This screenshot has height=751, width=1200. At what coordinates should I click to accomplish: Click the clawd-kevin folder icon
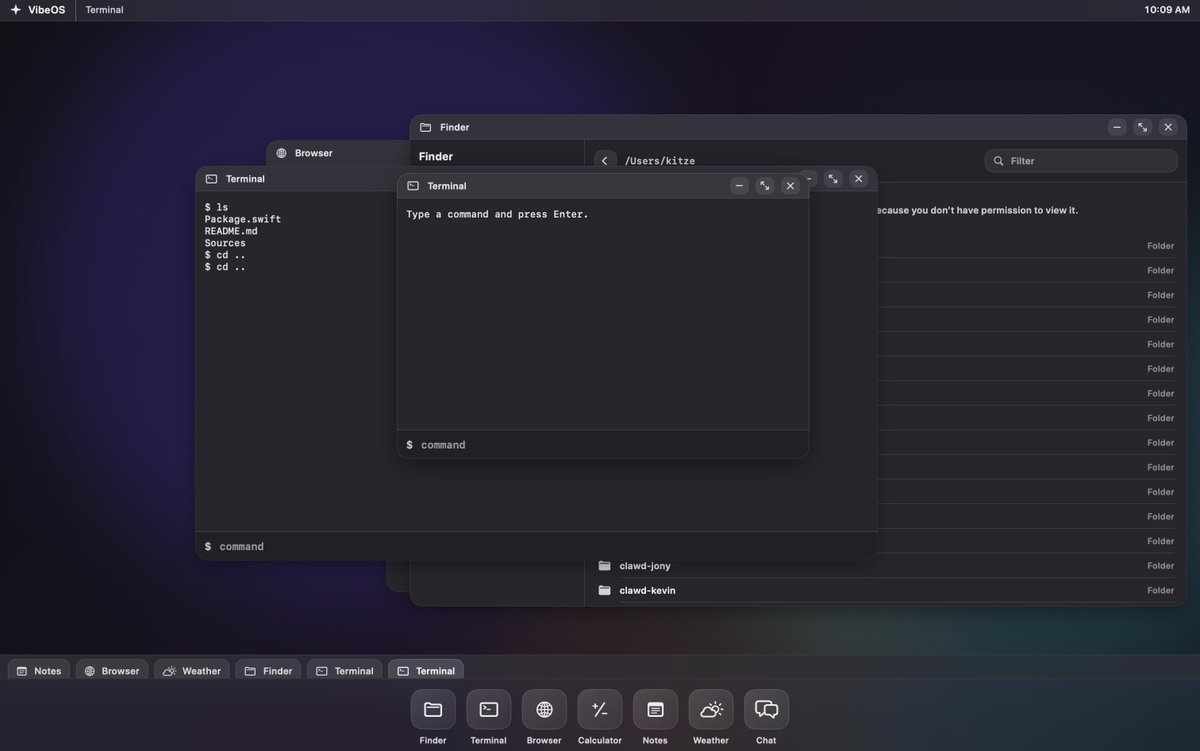point(604,590)
